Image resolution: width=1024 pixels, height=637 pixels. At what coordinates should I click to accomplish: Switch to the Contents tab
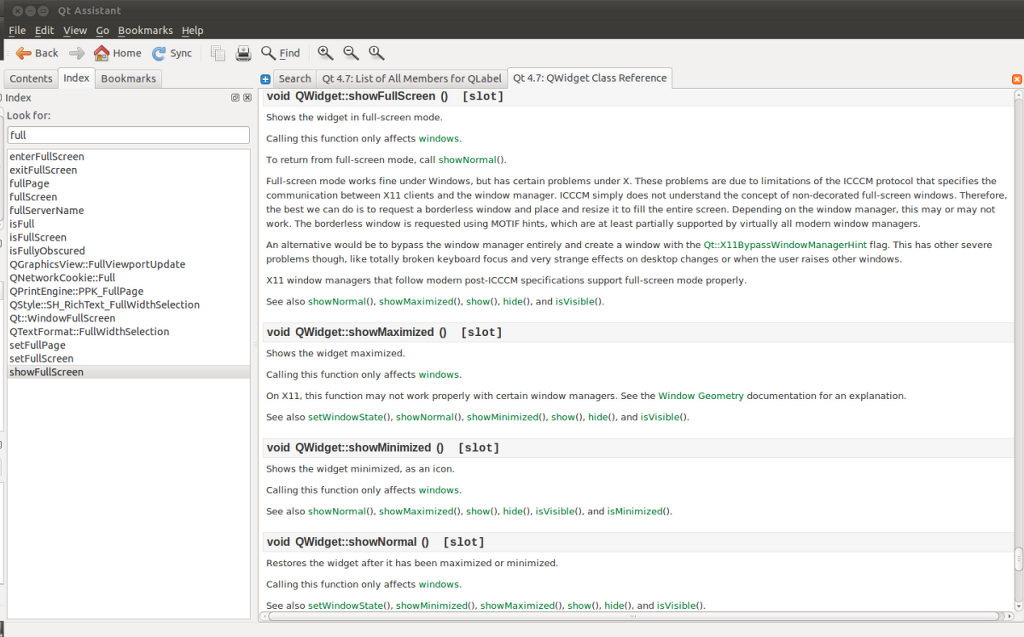(x=31, y=78)
